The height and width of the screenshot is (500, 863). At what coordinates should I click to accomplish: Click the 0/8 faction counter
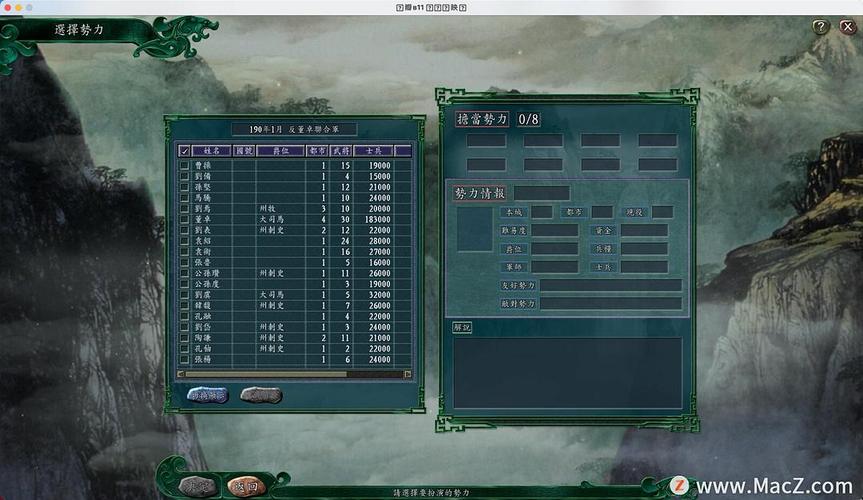click(x=528, y=119)
